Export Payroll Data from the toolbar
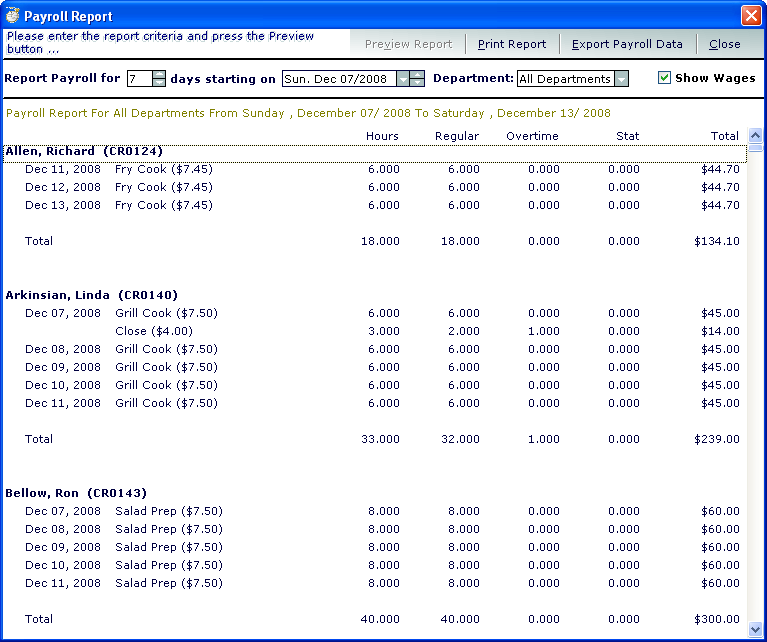 click(627, 44)
